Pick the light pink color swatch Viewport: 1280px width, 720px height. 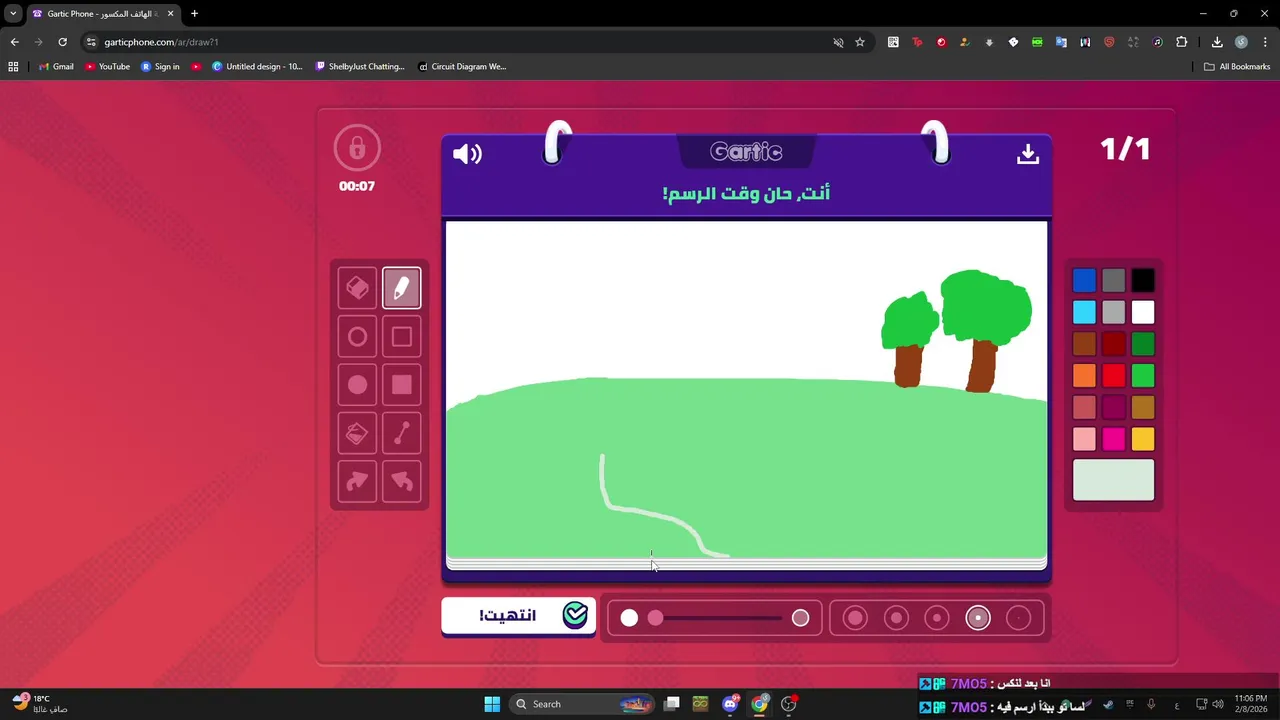(1084, 439)
